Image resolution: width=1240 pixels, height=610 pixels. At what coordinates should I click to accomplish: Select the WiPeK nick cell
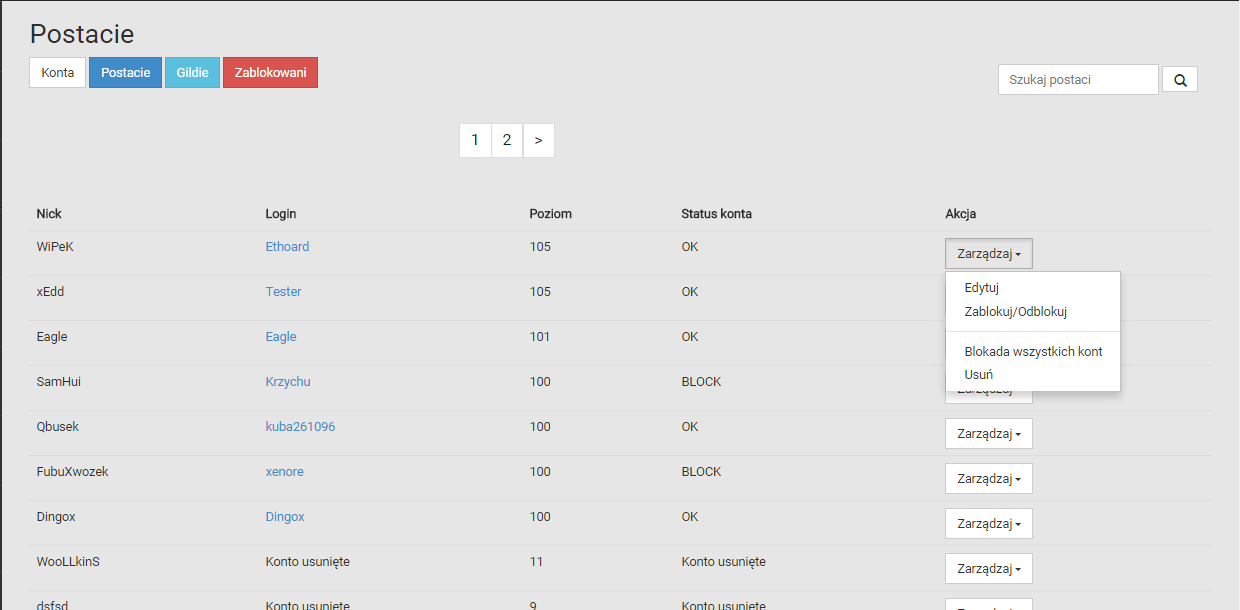[55, 247]
